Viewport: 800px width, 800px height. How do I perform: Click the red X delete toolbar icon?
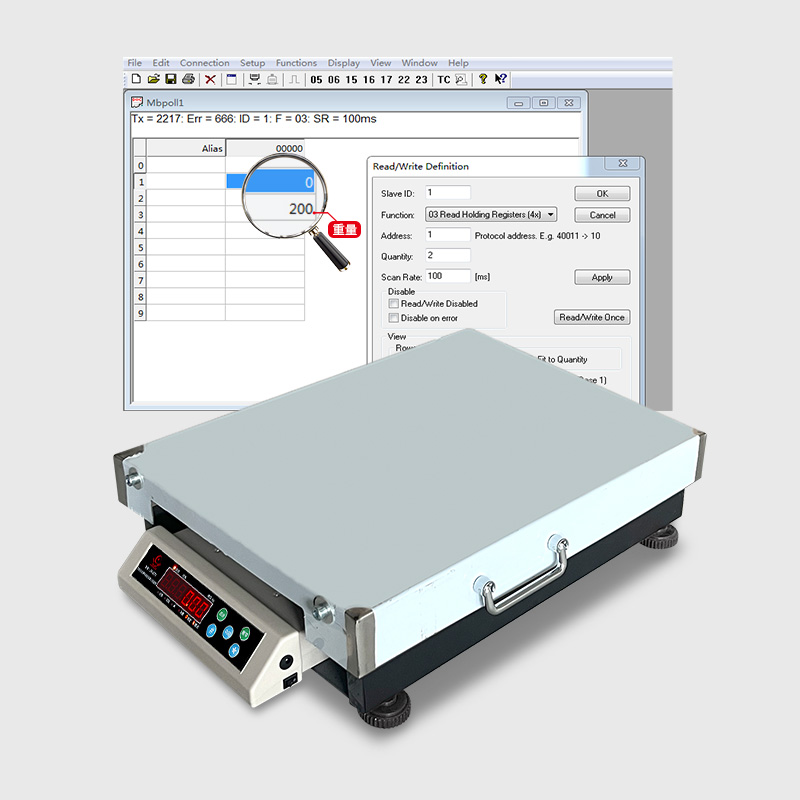(210, 79)
